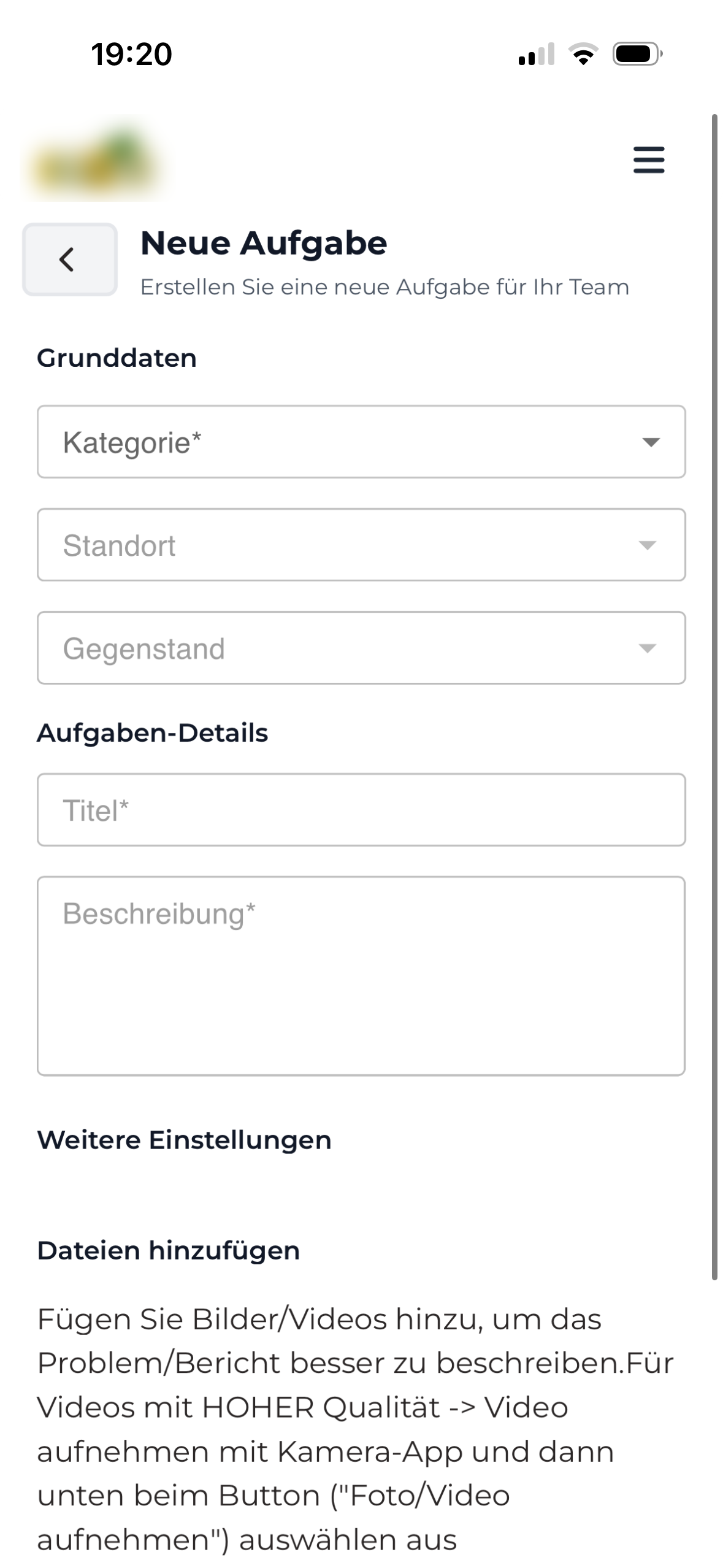Focus the Titel input field

coord(361,809)
